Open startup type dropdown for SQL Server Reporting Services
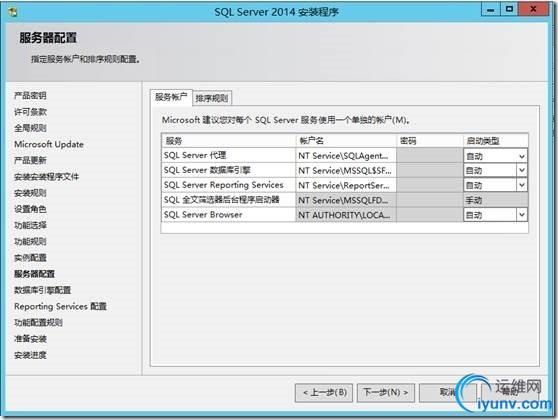 click(x=522, y=185)
